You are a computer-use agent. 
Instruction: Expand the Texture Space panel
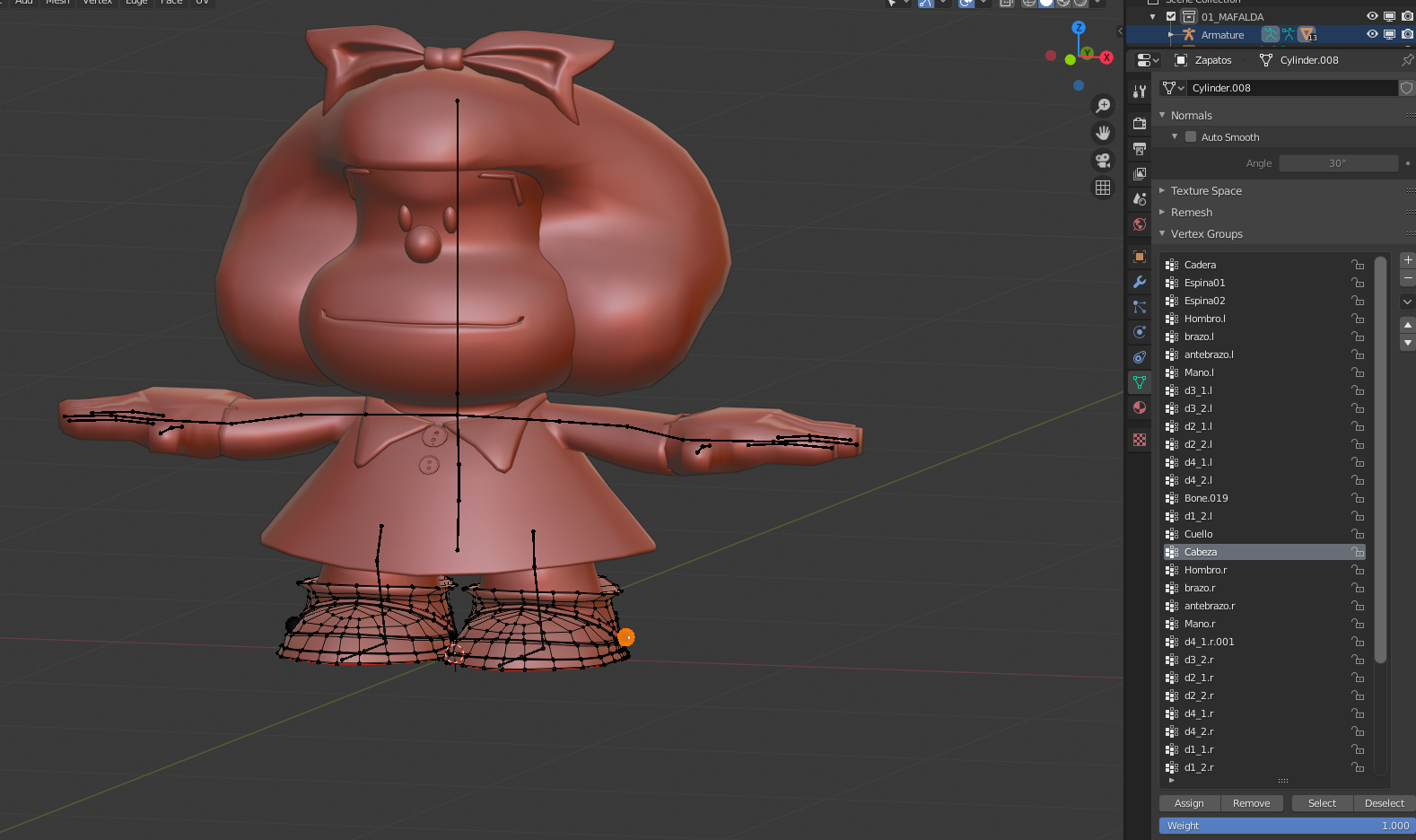click(1162, 190)
